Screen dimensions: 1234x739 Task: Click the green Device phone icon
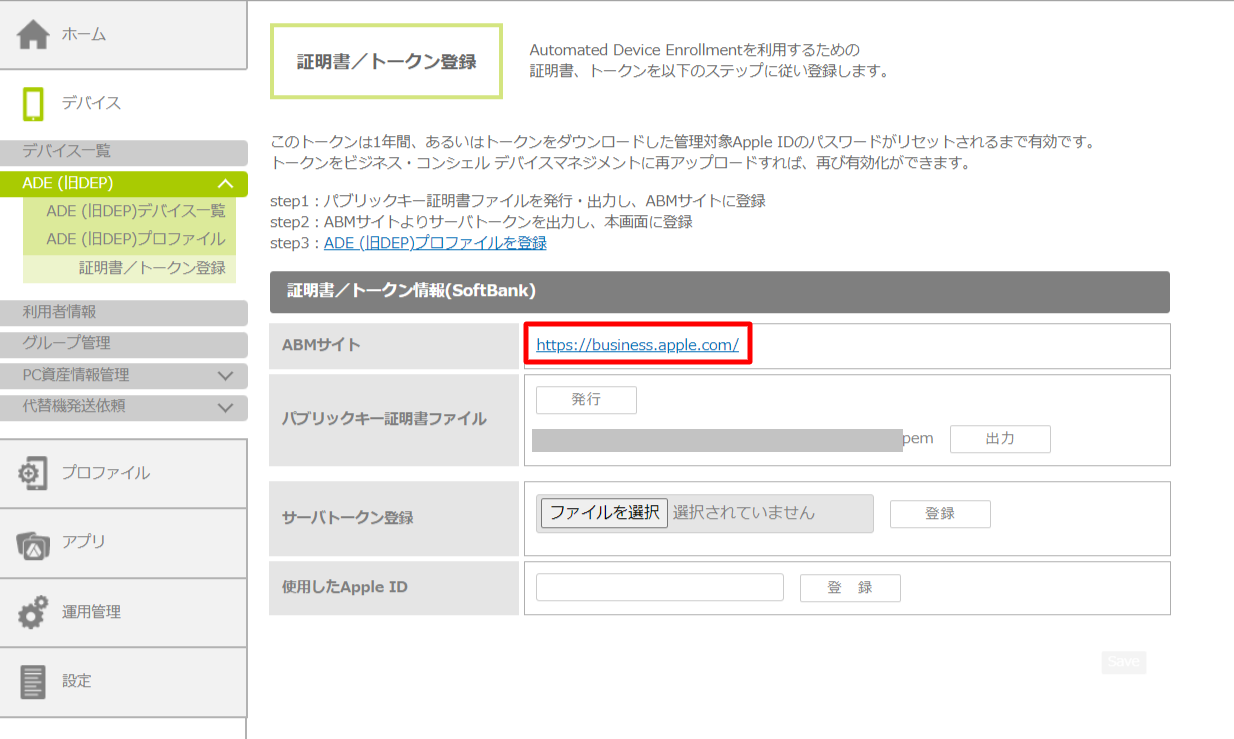point(33,104)
